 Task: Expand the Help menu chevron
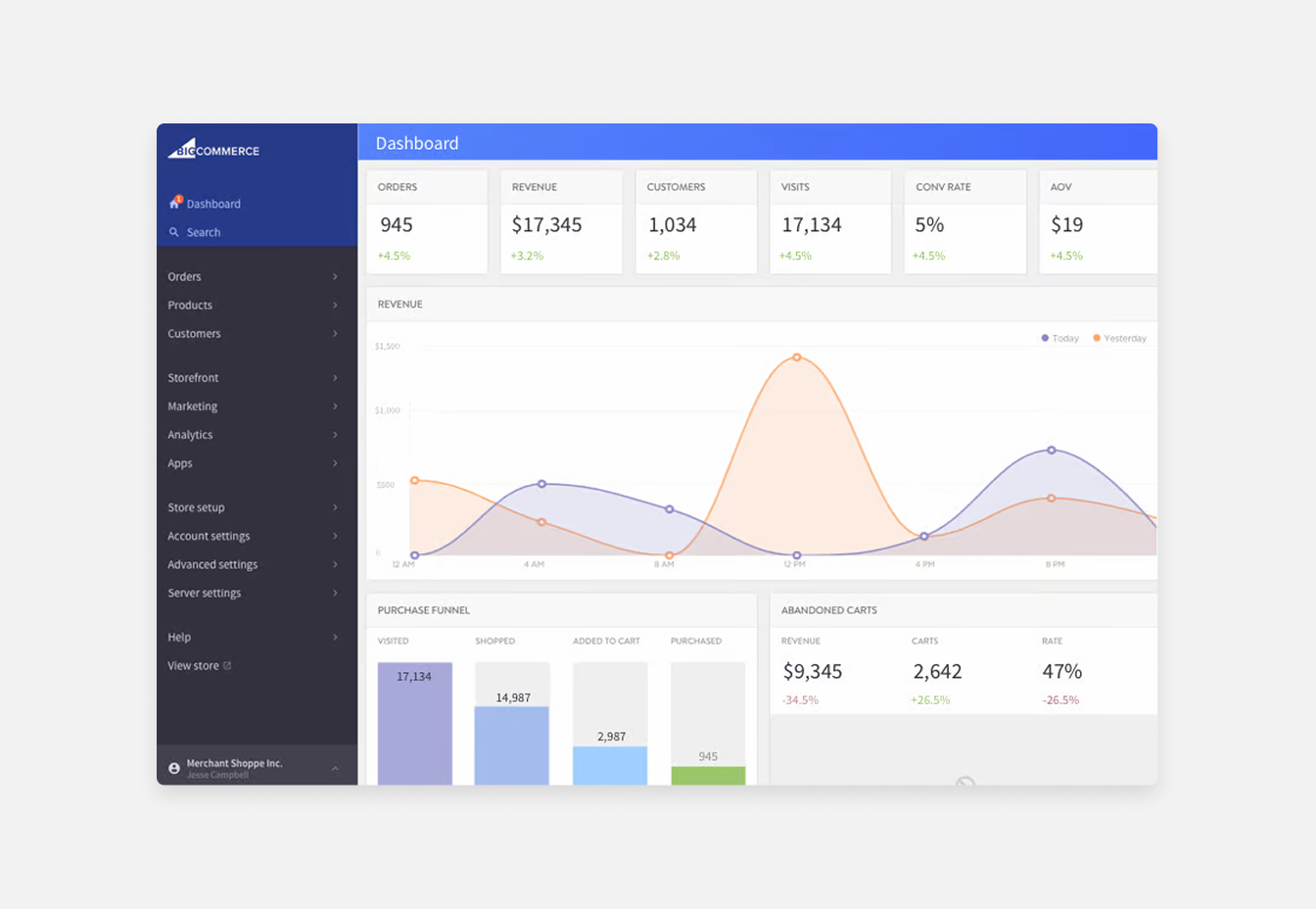(x=335, y=638)
